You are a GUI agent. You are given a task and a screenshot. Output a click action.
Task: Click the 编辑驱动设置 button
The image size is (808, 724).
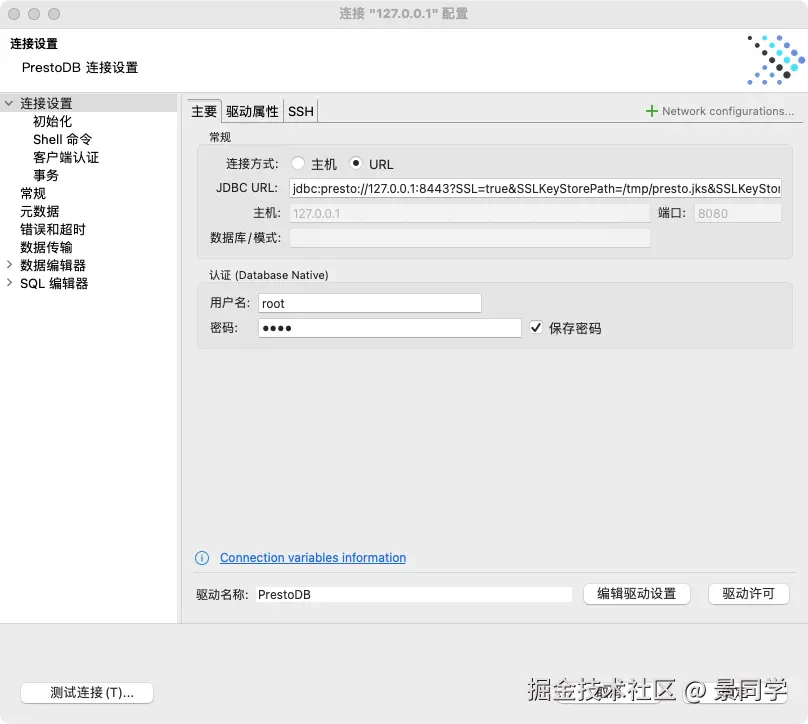(636, 594)
